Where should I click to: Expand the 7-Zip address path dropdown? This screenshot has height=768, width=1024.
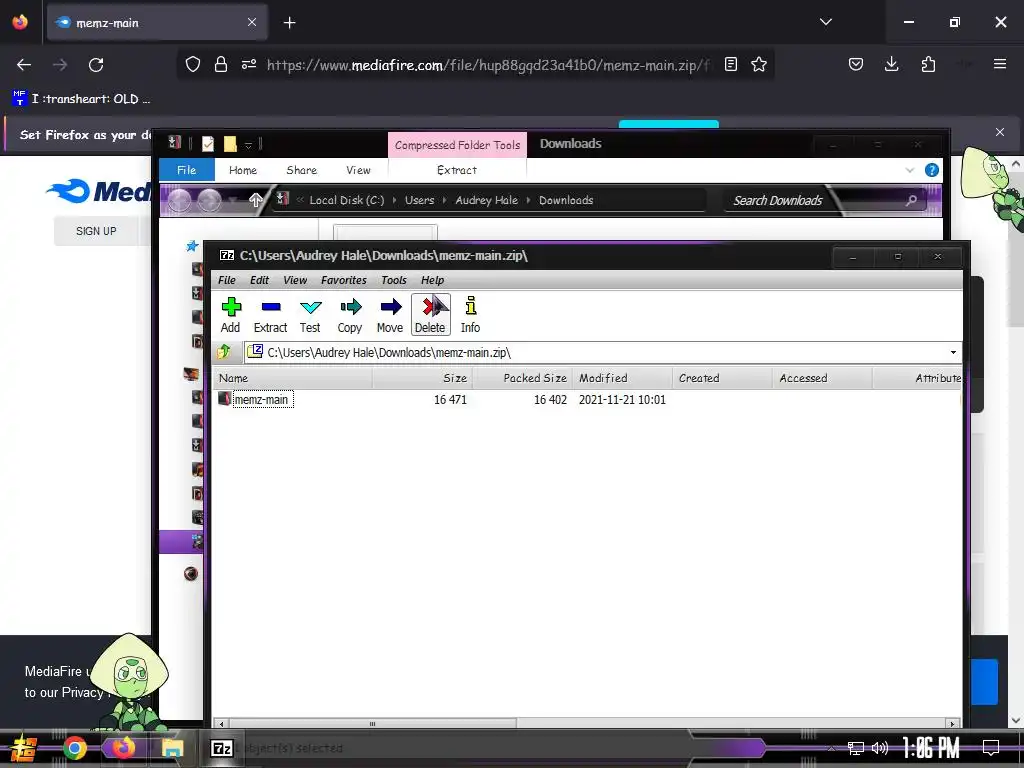click(x=953, y=353)
